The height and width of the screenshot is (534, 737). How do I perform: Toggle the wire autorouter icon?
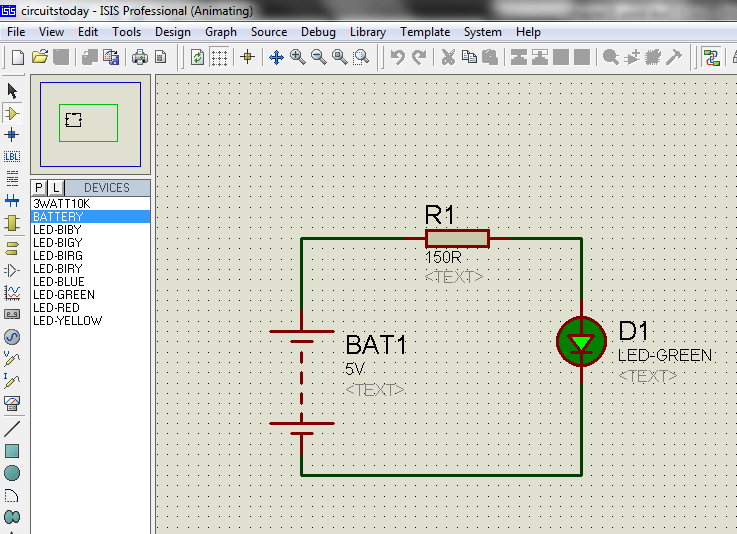pyautogui.click(x=711, y=57)
